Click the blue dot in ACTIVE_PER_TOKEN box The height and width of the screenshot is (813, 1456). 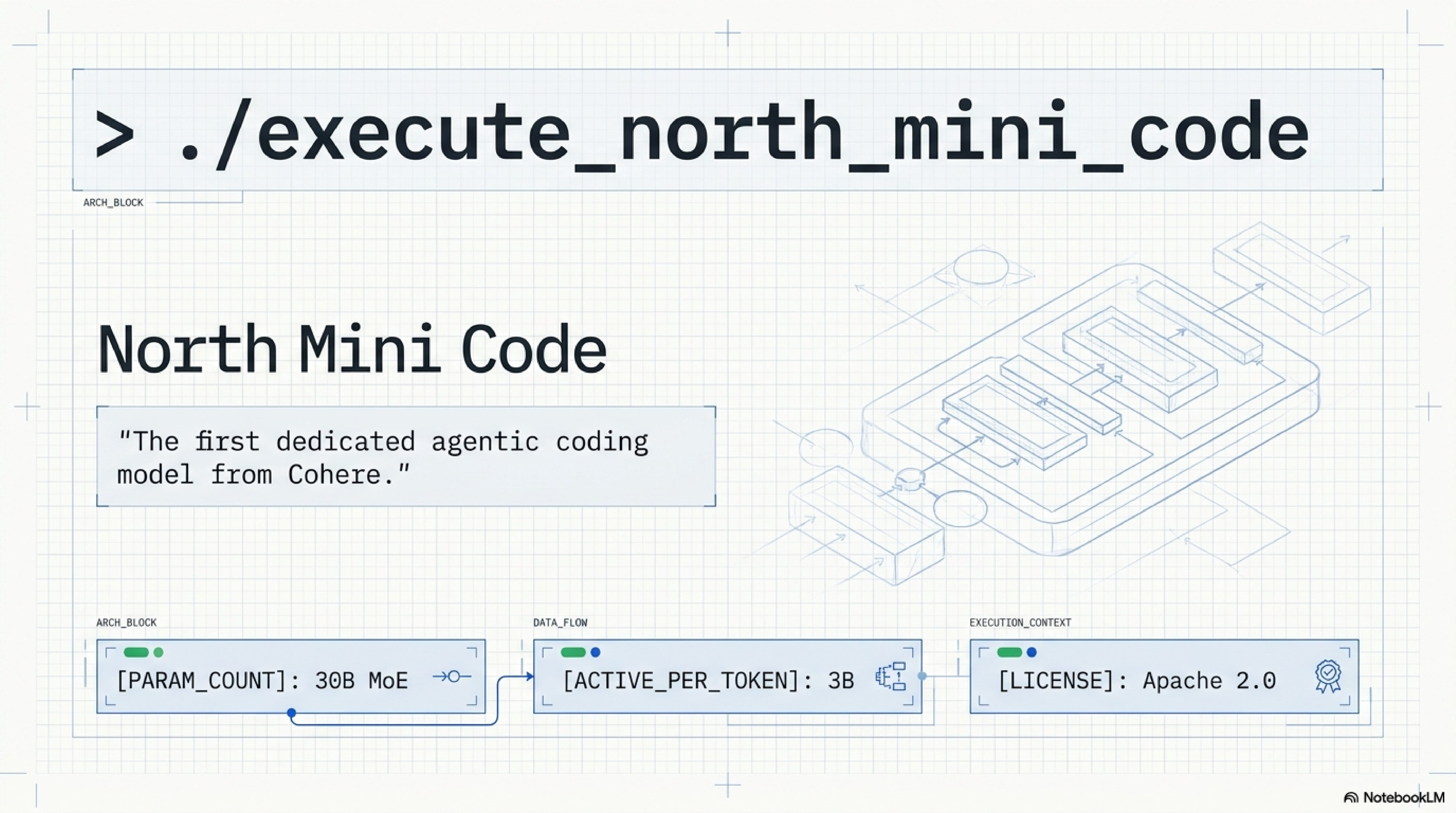[x=595, y=652]
